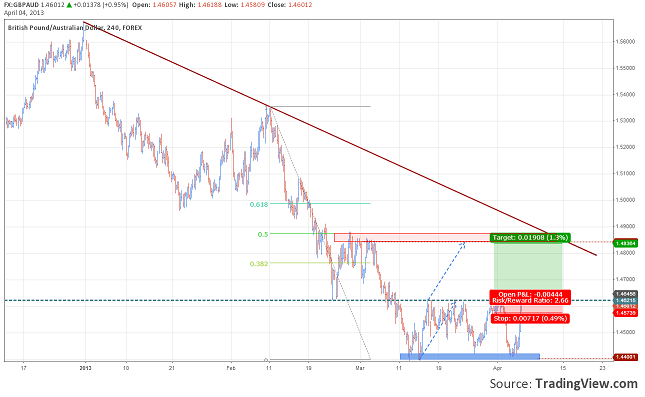
Task: Click the Feb label on time axis
Action: 231,368
